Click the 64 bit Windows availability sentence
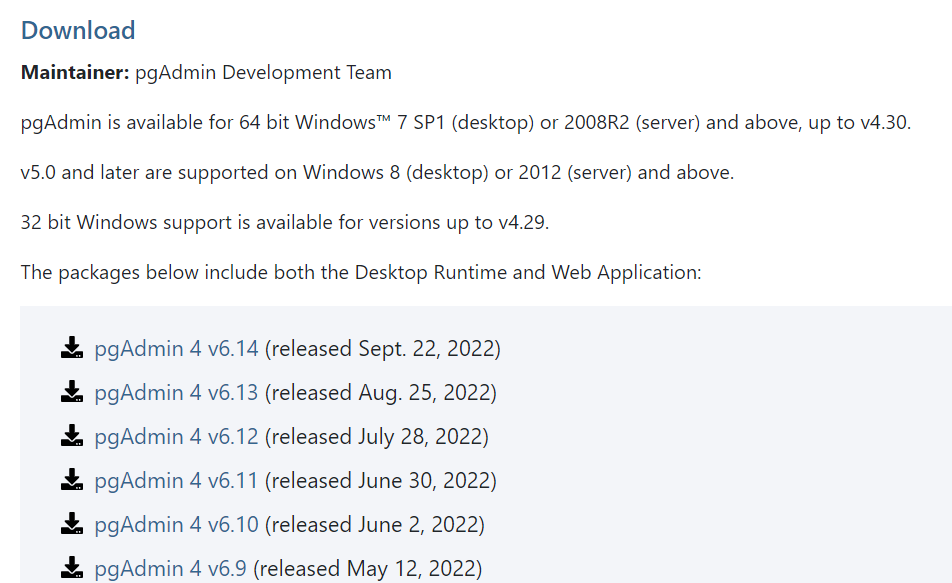Image resolution: width=952 pixels, height=583 pixels. (465, 123)
